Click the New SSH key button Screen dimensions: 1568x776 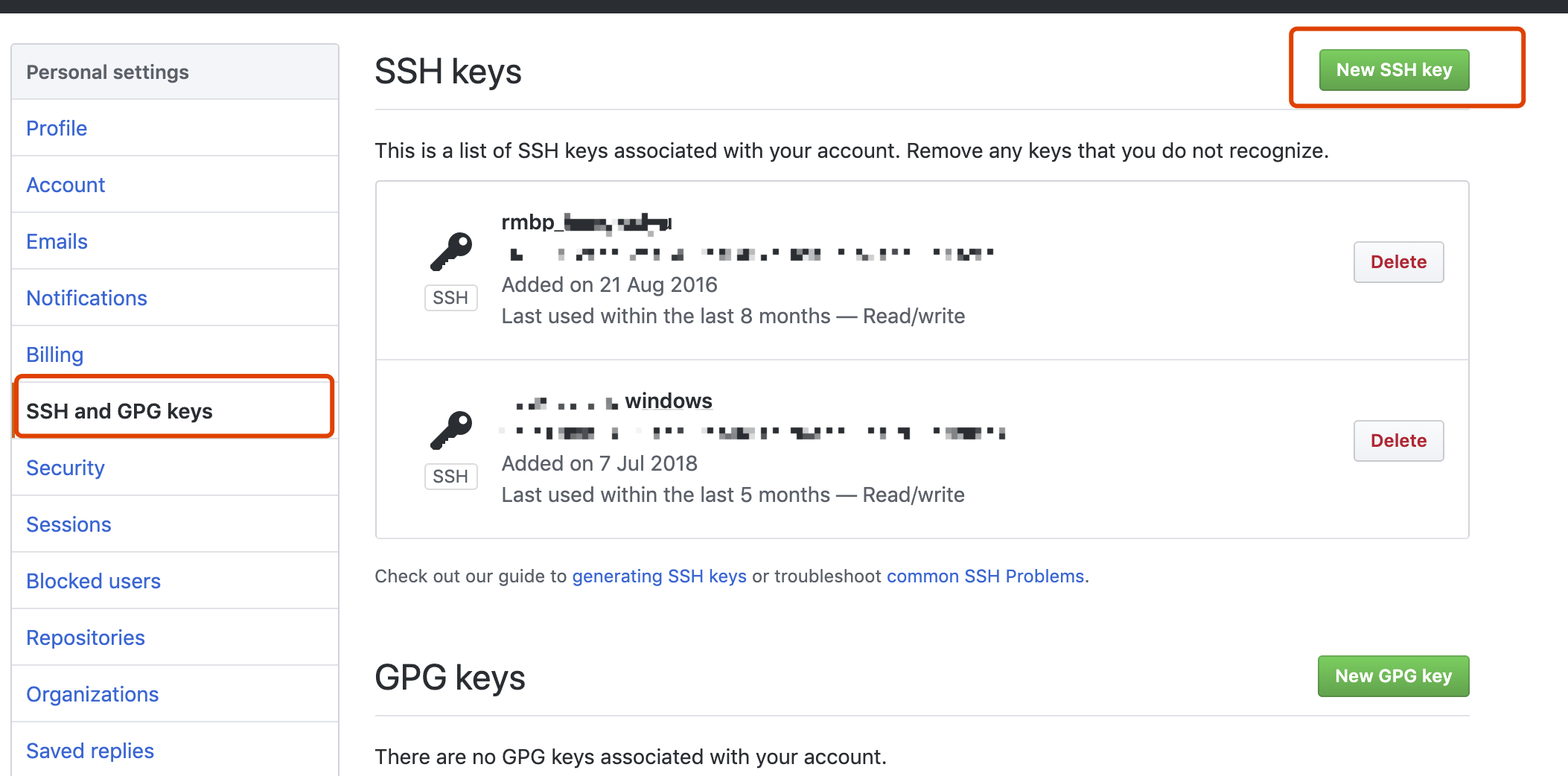click(x=1394, y=70)
